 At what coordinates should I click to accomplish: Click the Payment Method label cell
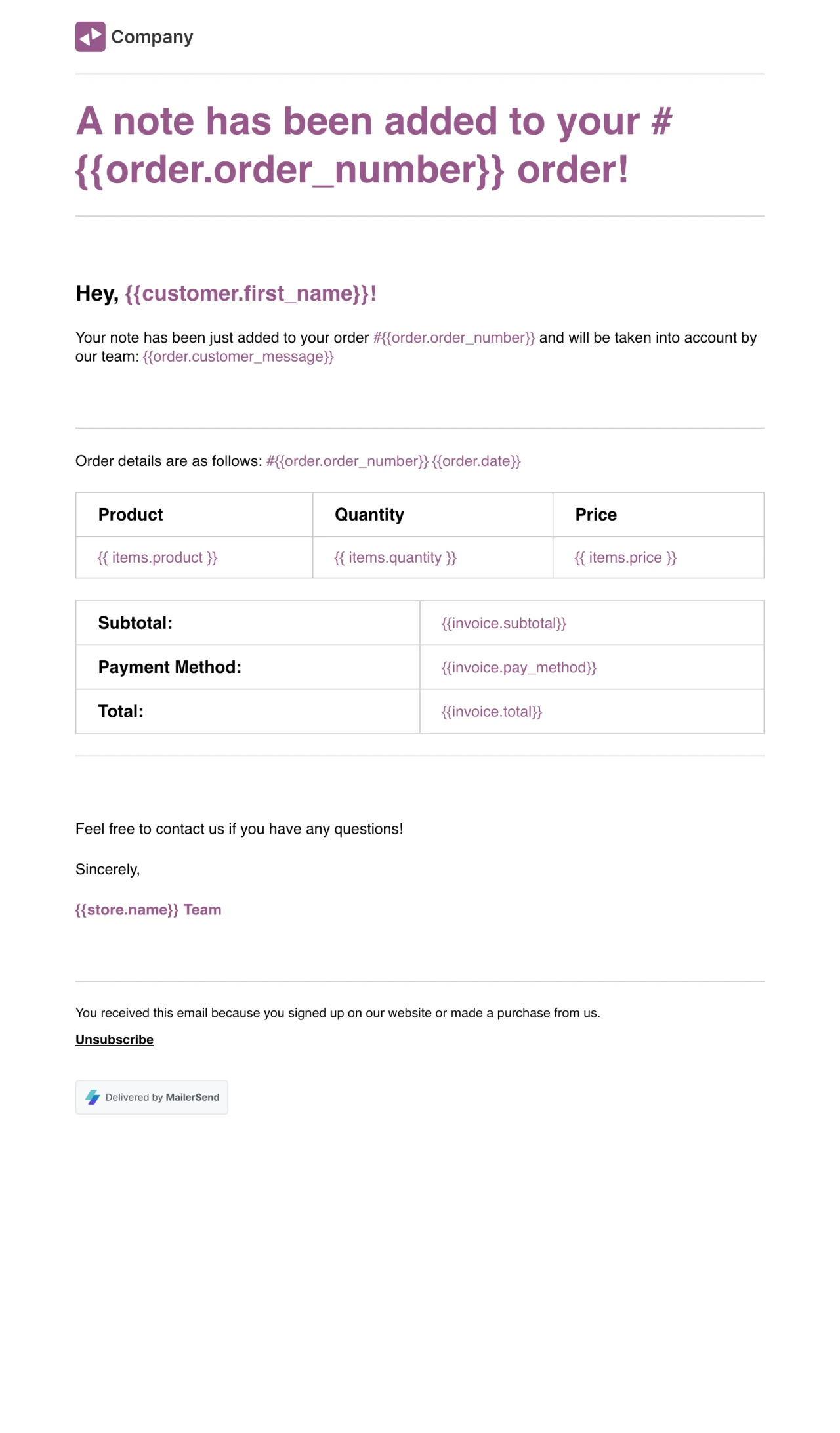(170, 668)
